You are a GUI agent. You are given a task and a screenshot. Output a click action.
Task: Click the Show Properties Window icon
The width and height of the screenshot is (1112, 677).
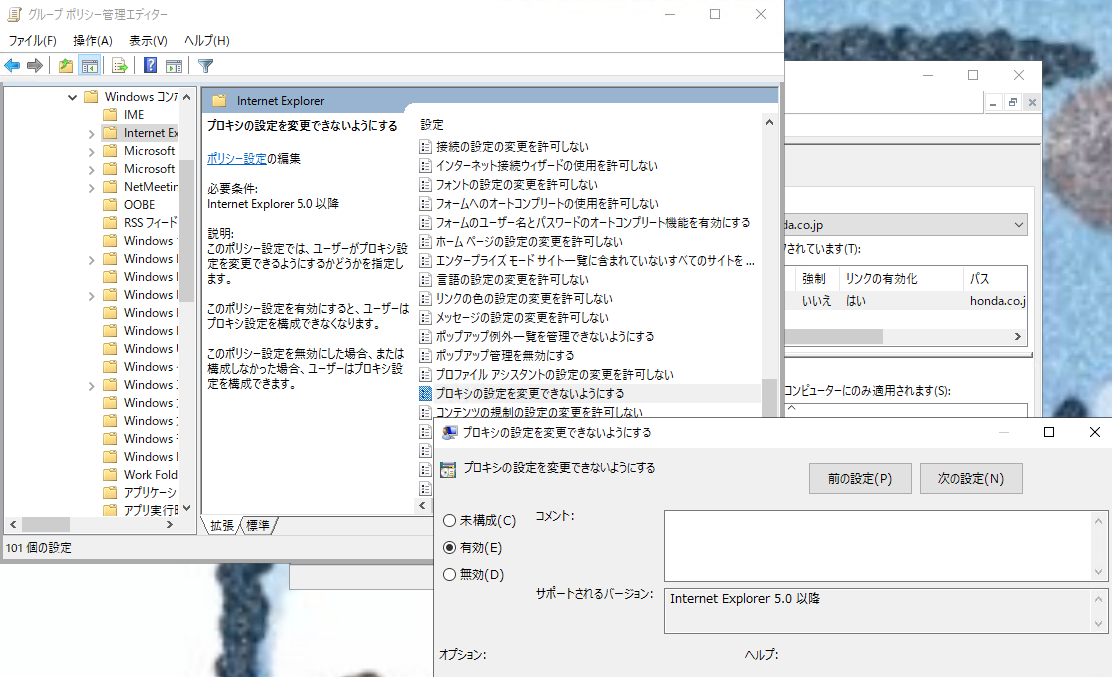176,65
